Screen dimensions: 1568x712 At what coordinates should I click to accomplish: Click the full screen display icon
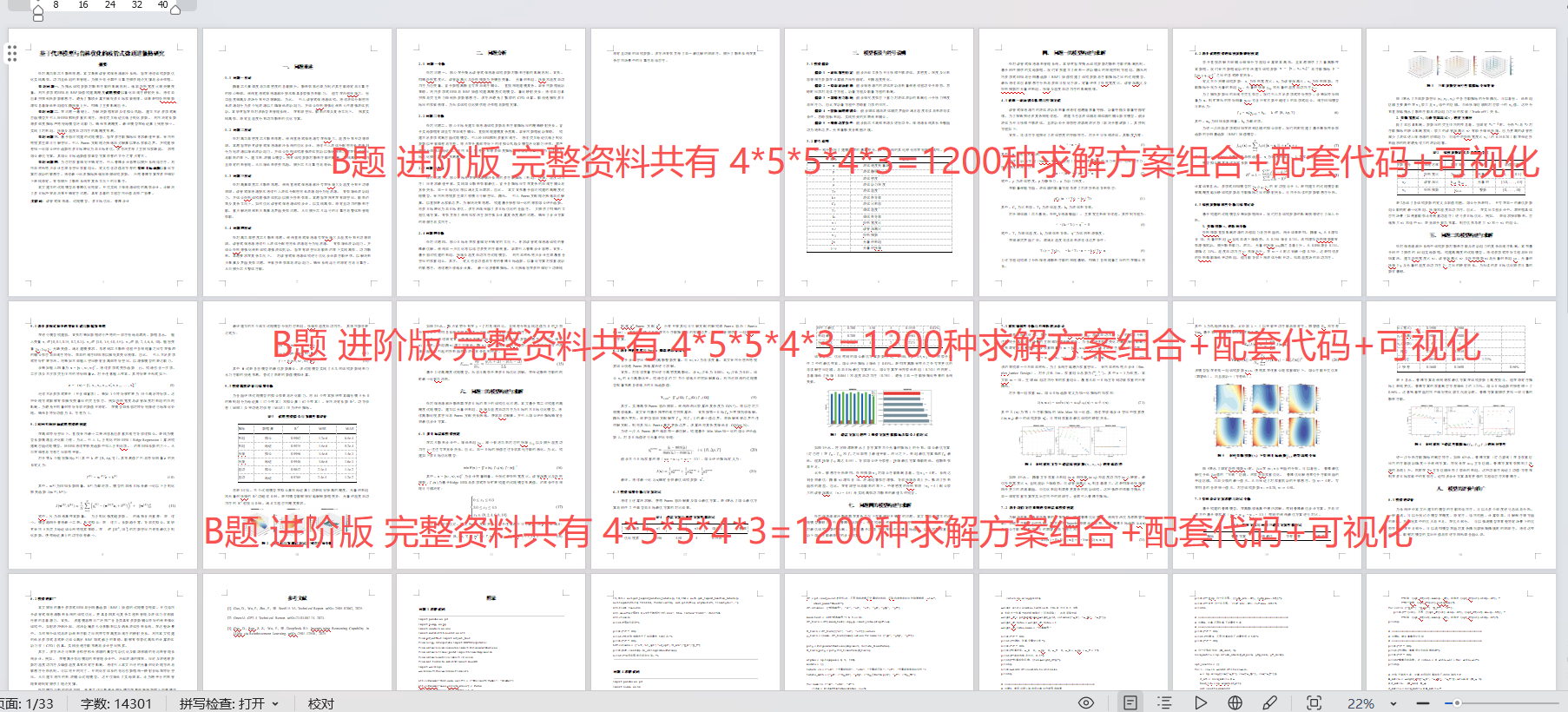click(1314, 702)
